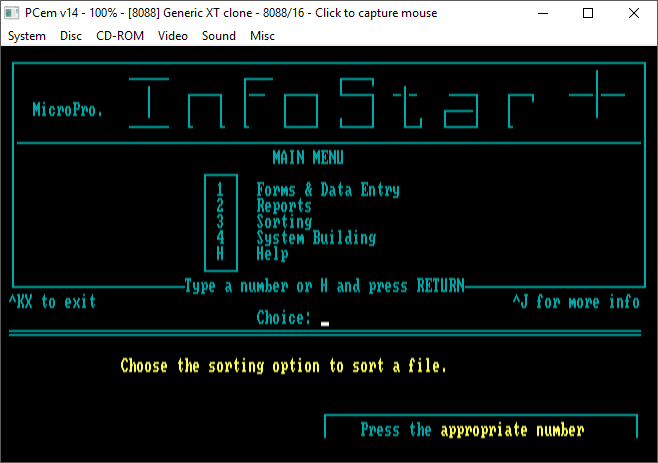Click the PCem v14 window title text
This screenshot has width=658, height=463.
[231, 13]
